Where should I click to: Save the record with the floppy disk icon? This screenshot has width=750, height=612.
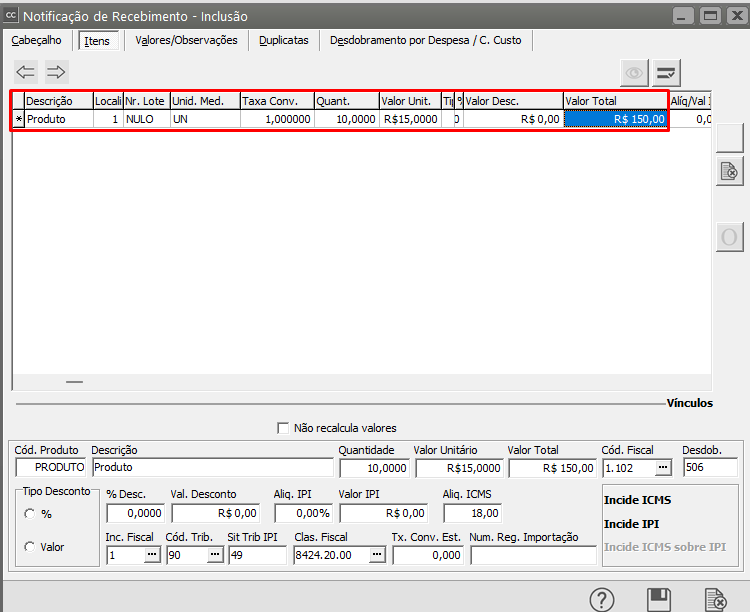tap(658, 599)
